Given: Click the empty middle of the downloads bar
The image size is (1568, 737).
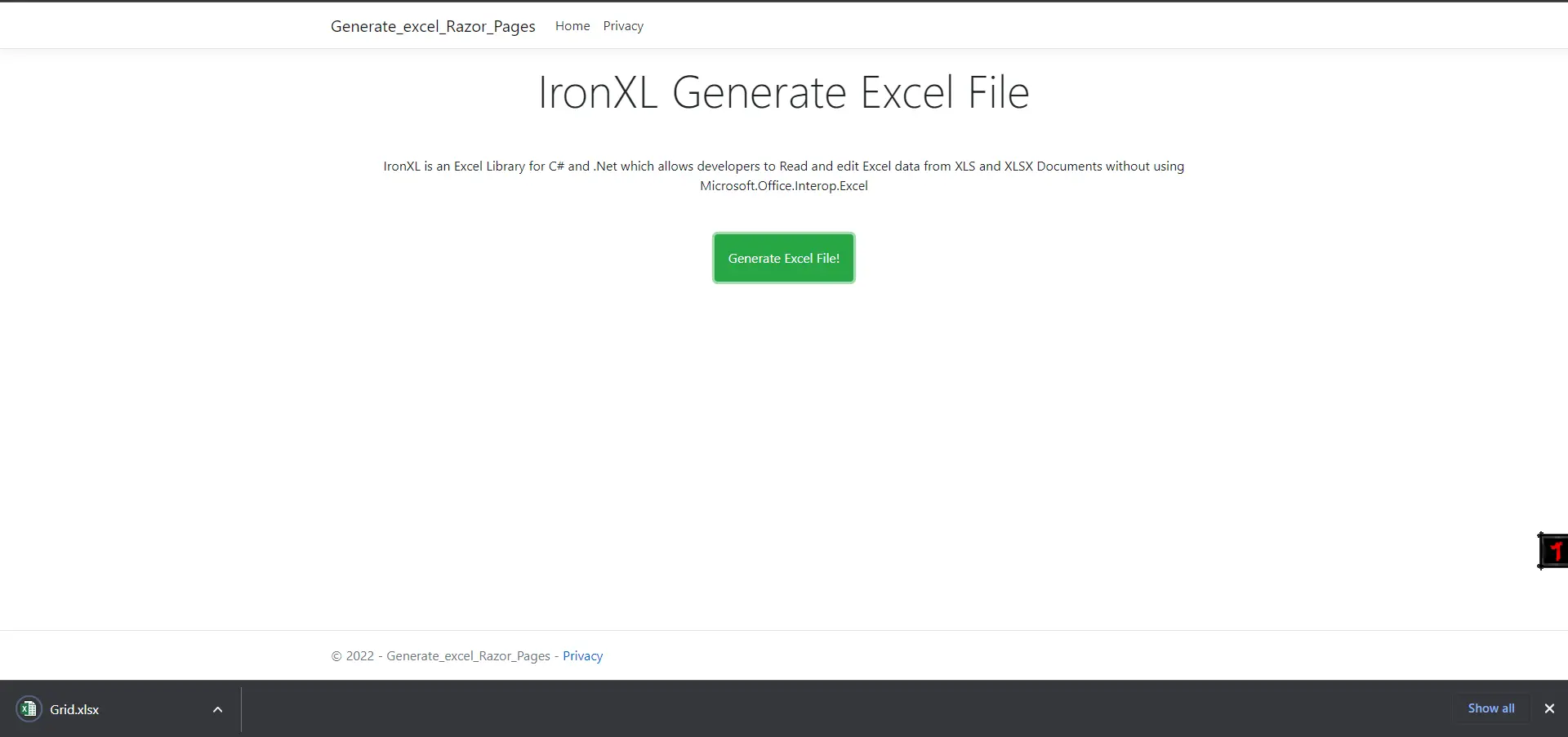Looking at the screenshot, I should (817, 708).
